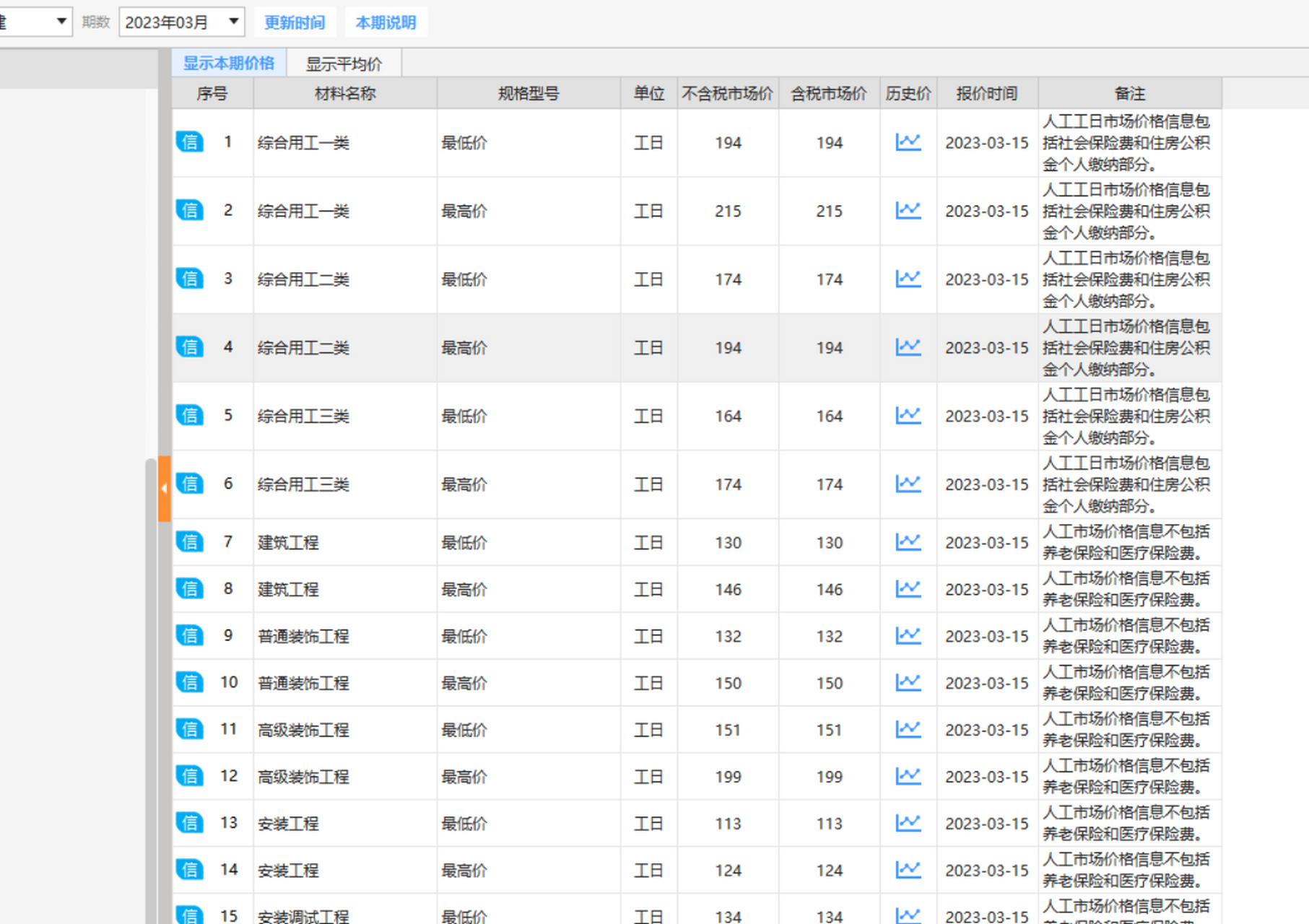Viewport: 1309px width, 924px height.
Task: Click the 本期说明 button
Action: pyautogui.click(x=386, y=22)
